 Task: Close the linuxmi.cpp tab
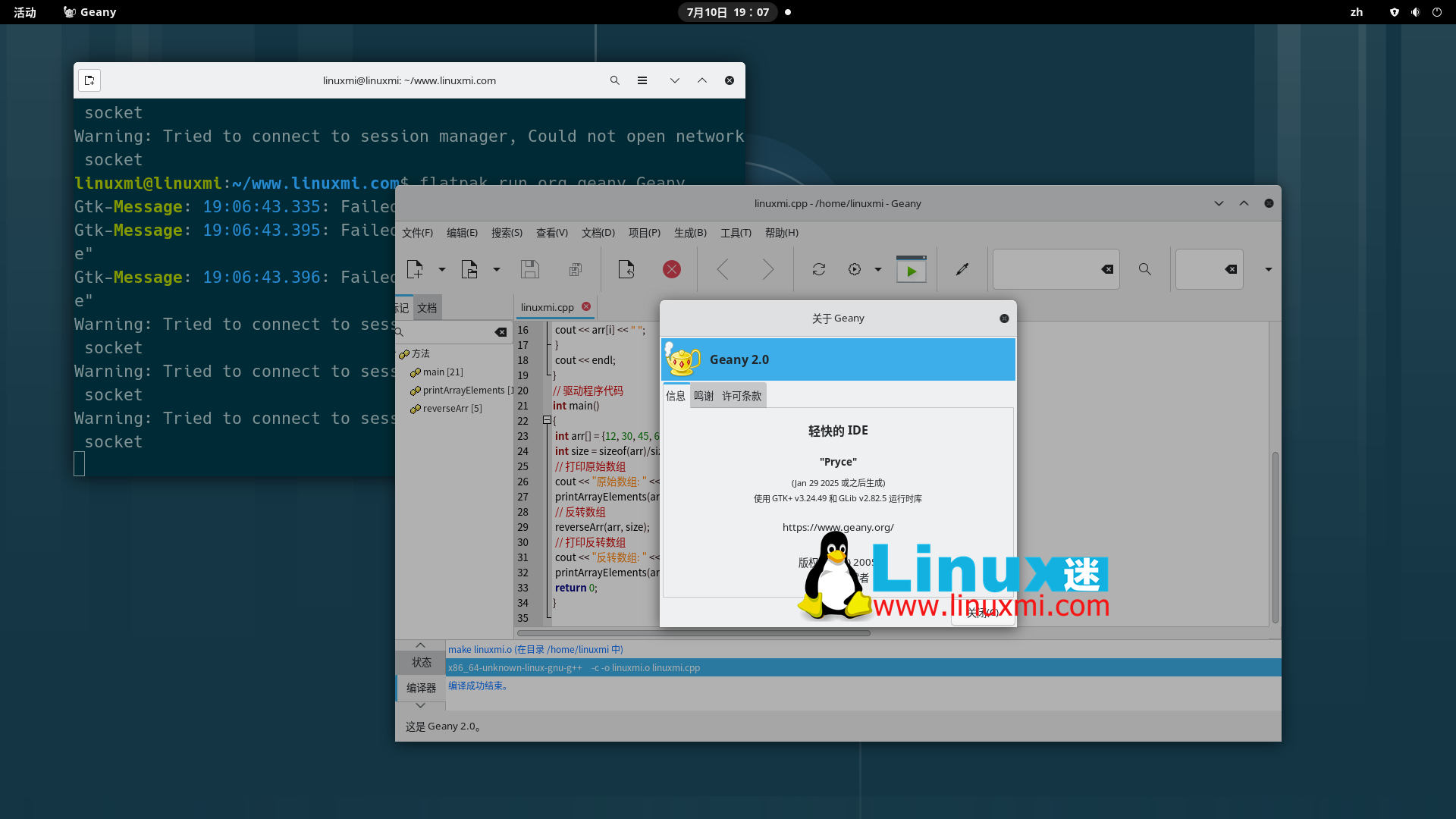pos(586,306)
